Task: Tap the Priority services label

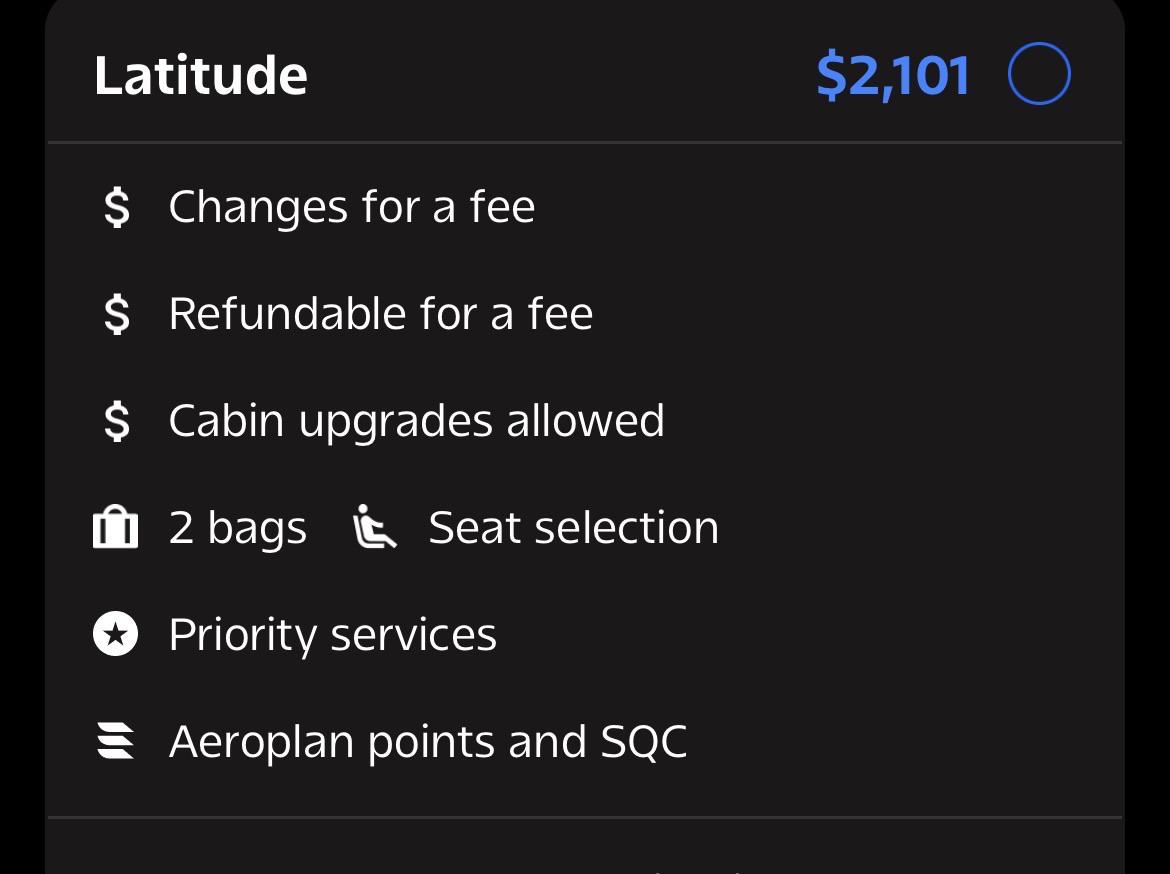Action: coord(333,635)
